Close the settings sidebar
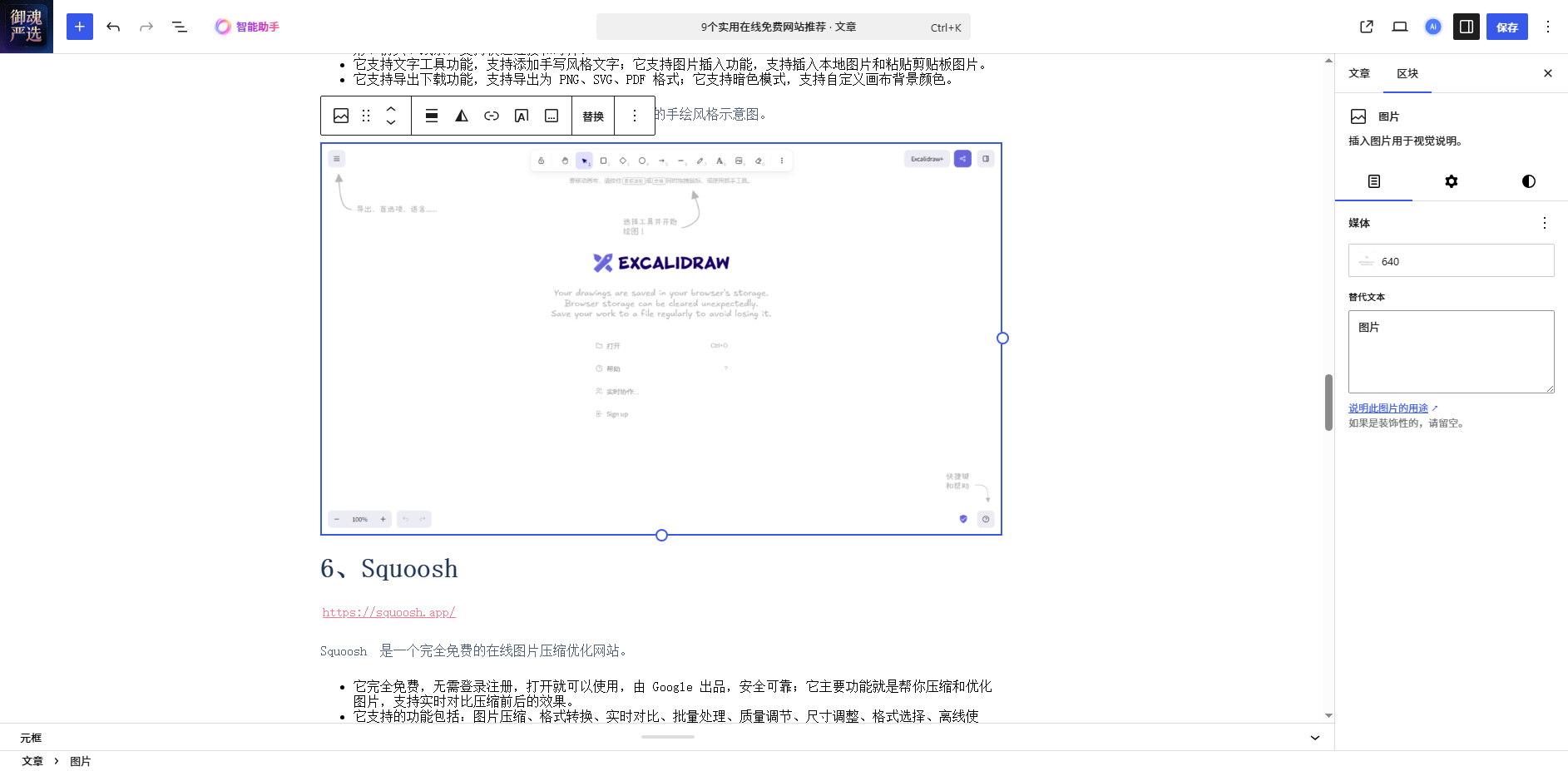Image resolution: width=1568 pixels, height=771 pixels. (x=1548, y=73)
